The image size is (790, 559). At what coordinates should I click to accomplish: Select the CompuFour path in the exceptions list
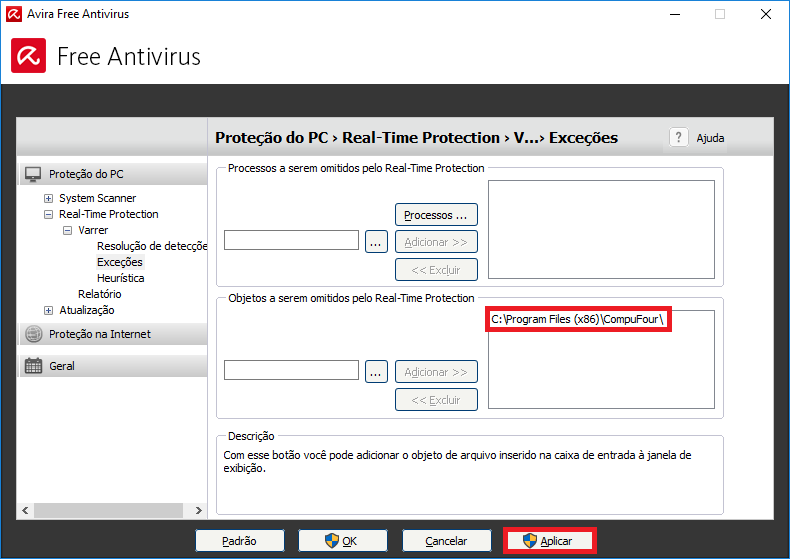pos(578,319)
